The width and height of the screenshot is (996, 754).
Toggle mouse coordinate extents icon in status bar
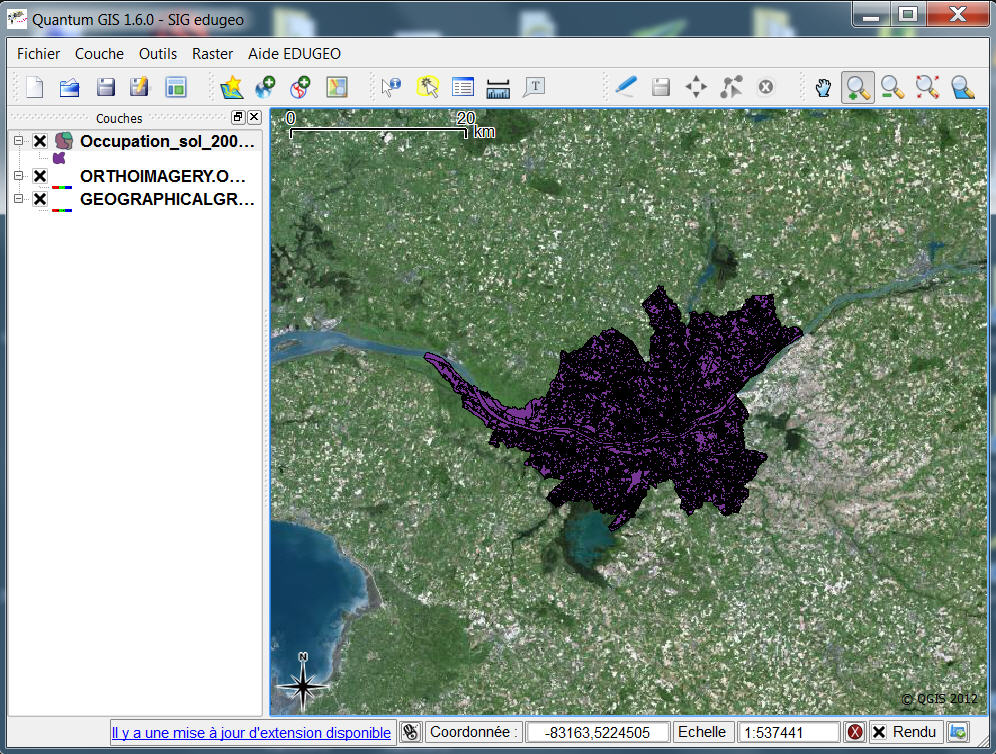click(x=410, y=732)
